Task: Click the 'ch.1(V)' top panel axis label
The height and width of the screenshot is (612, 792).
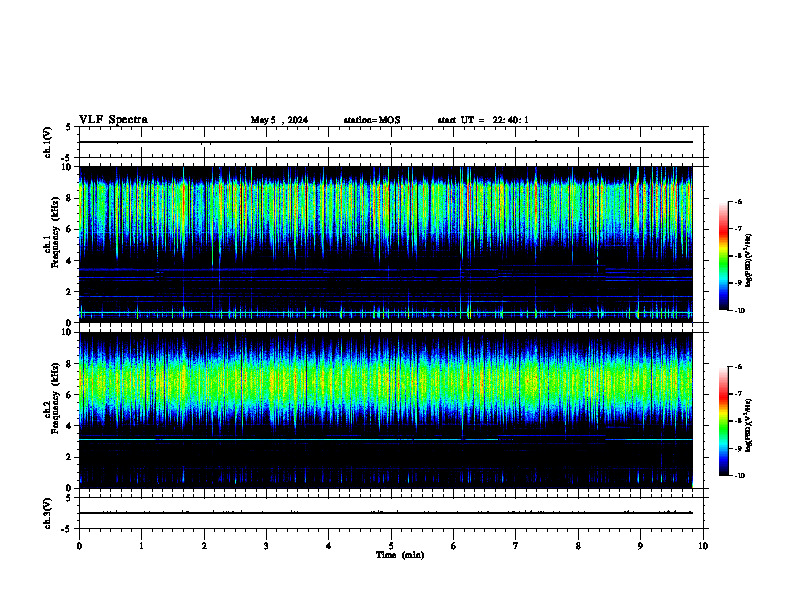Action: click(x=48, y=142)
